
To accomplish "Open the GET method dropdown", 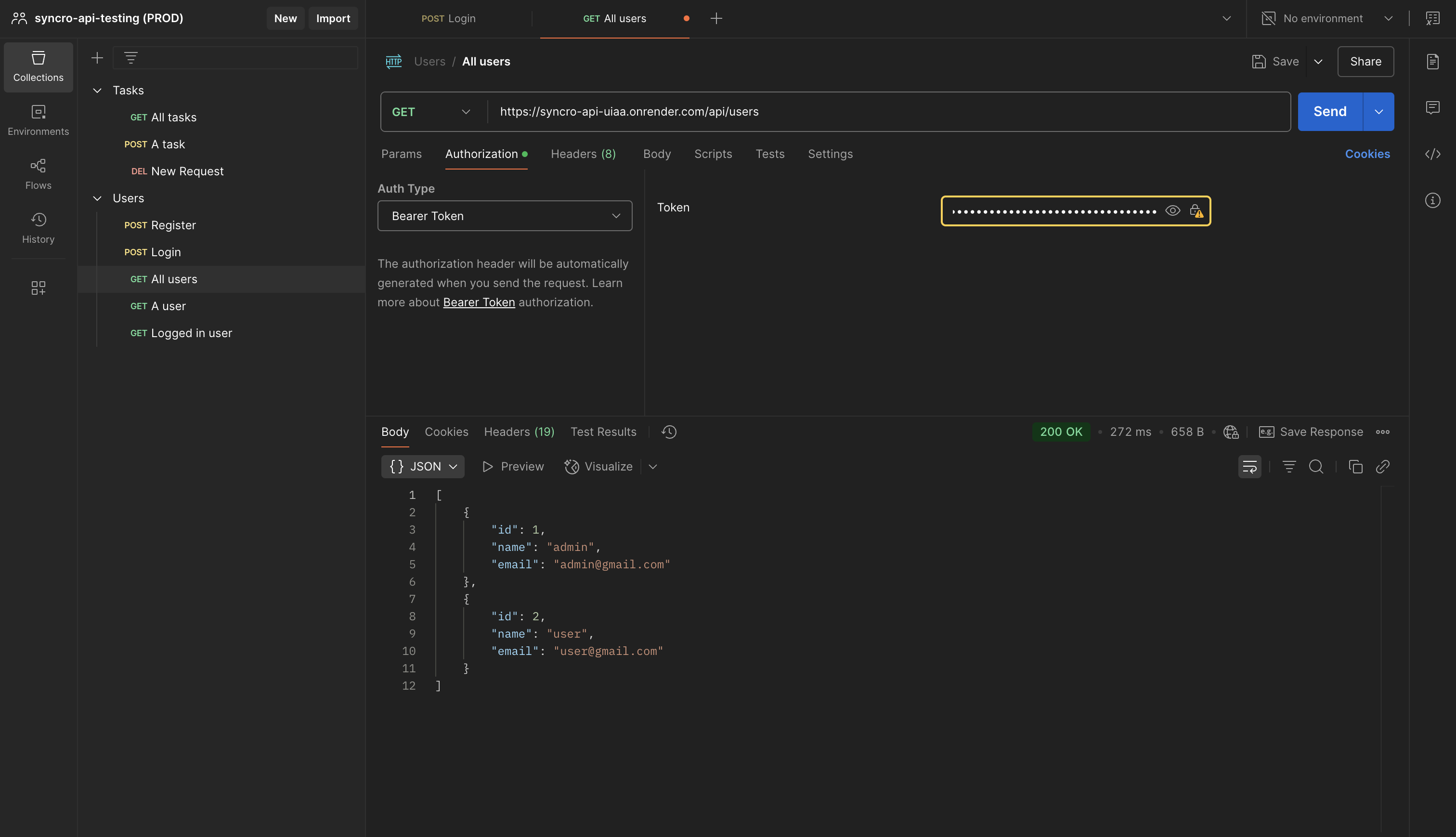I will (x=431, y=112).
